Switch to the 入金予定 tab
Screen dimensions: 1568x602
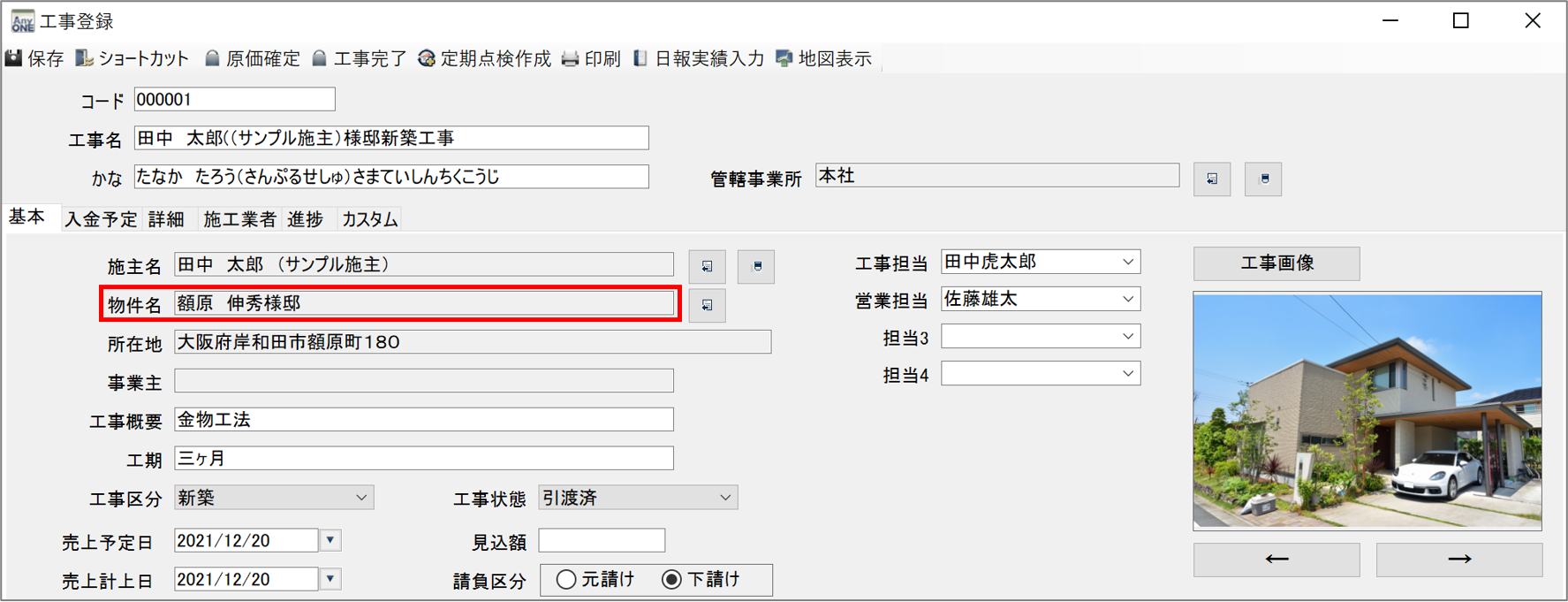(101, 219)
